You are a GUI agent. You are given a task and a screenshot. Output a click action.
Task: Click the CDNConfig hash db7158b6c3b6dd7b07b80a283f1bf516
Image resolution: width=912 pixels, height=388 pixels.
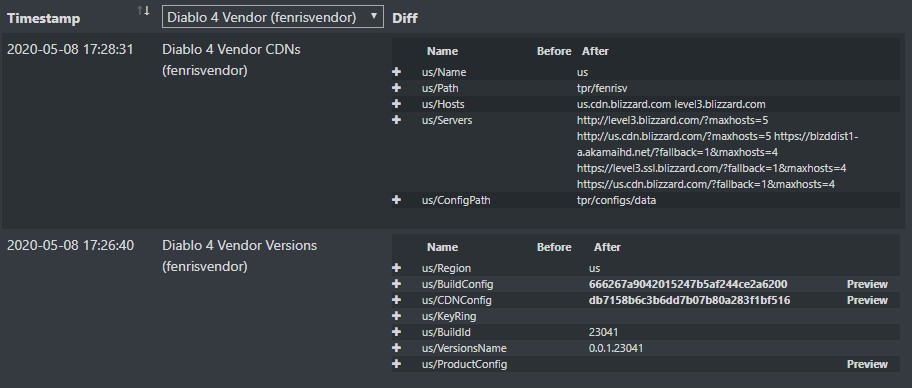[x=689, y=300]
